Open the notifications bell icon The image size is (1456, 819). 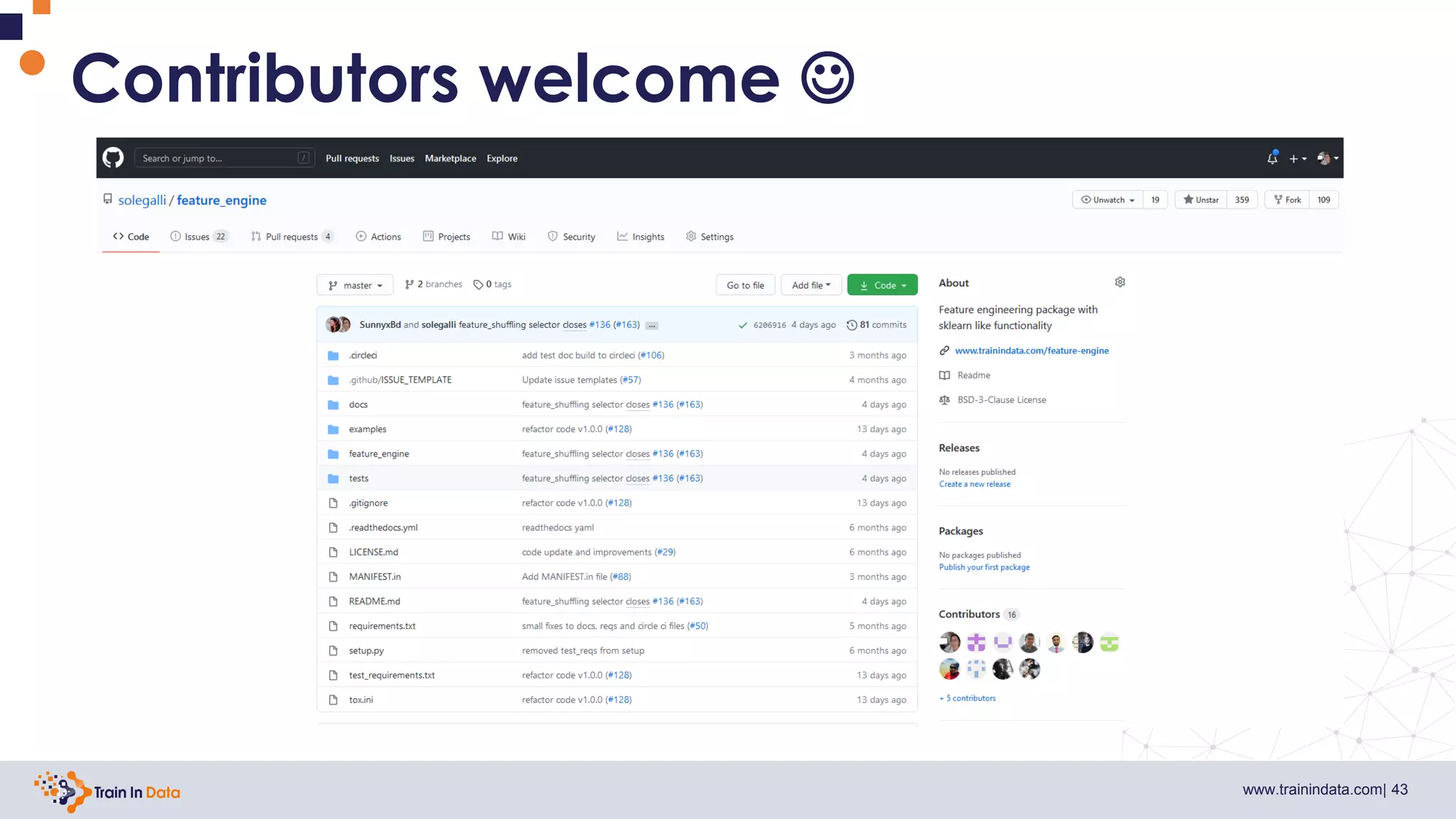[x=1273, y=158]
